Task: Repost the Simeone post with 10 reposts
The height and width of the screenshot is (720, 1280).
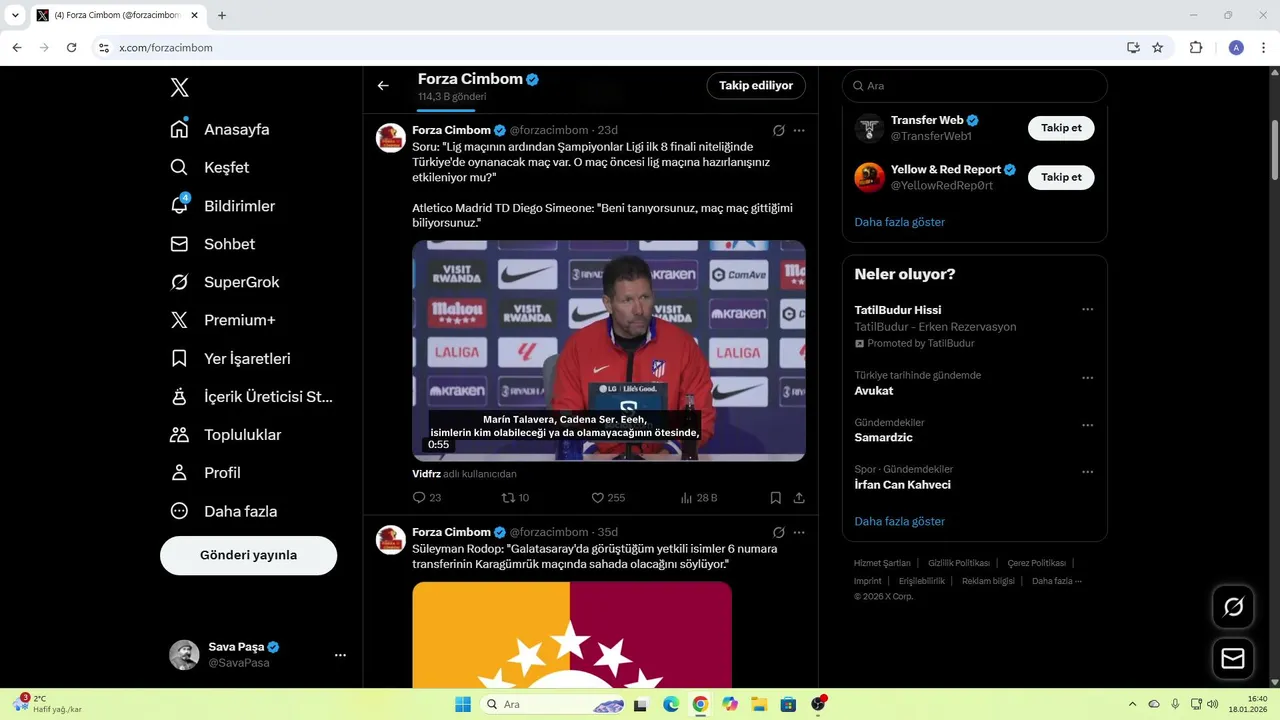Action: click(515, 497)
